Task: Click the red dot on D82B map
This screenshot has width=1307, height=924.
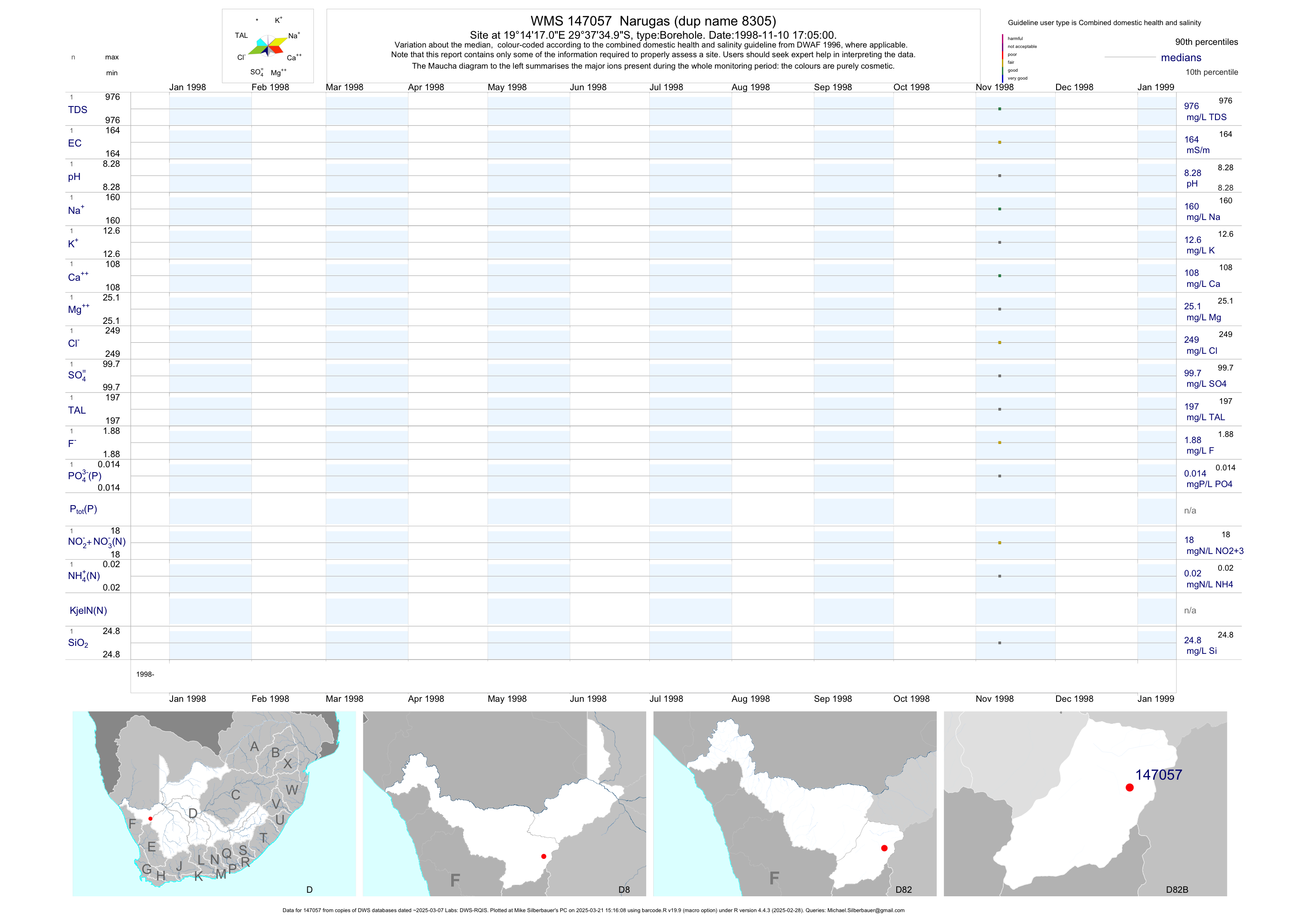Action: 1130,788
